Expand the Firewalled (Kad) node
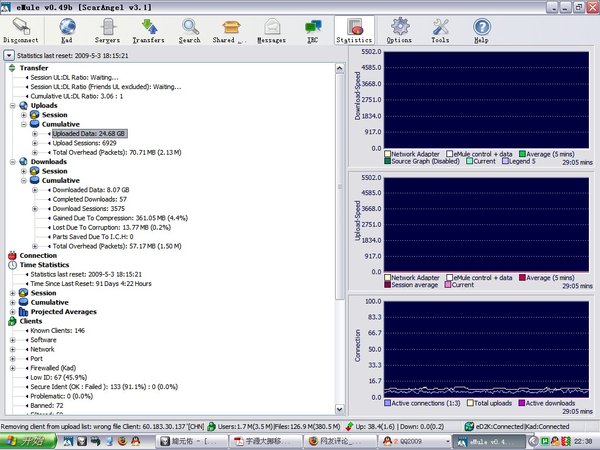The height and width of the screenshot is (450, 600). coord(12,368)
